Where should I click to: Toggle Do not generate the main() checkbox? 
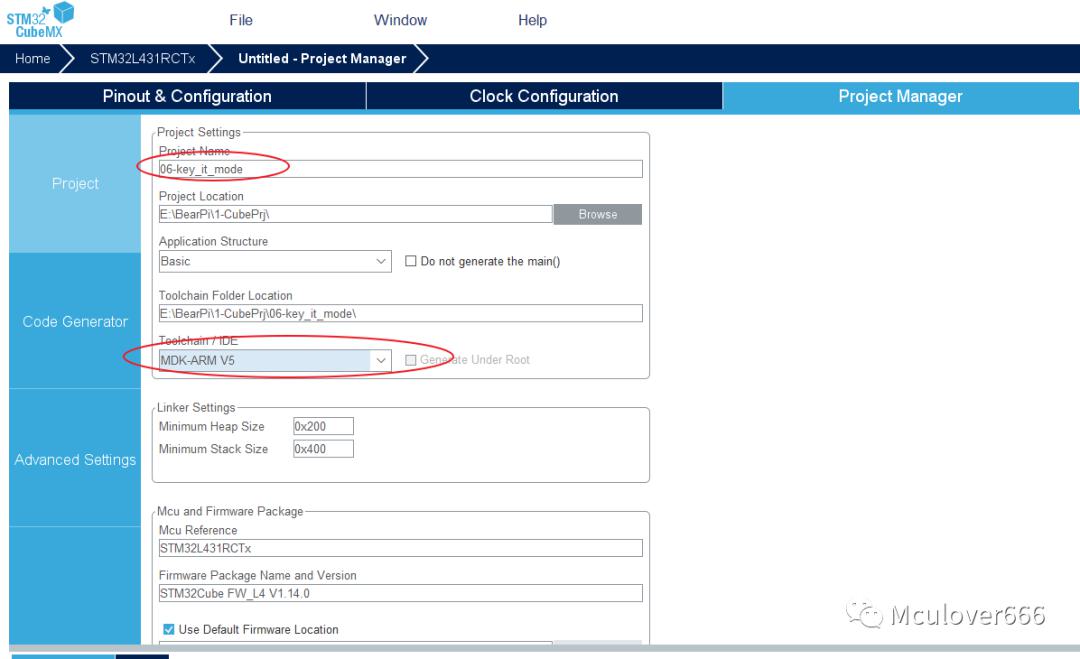tap(411, 261)
